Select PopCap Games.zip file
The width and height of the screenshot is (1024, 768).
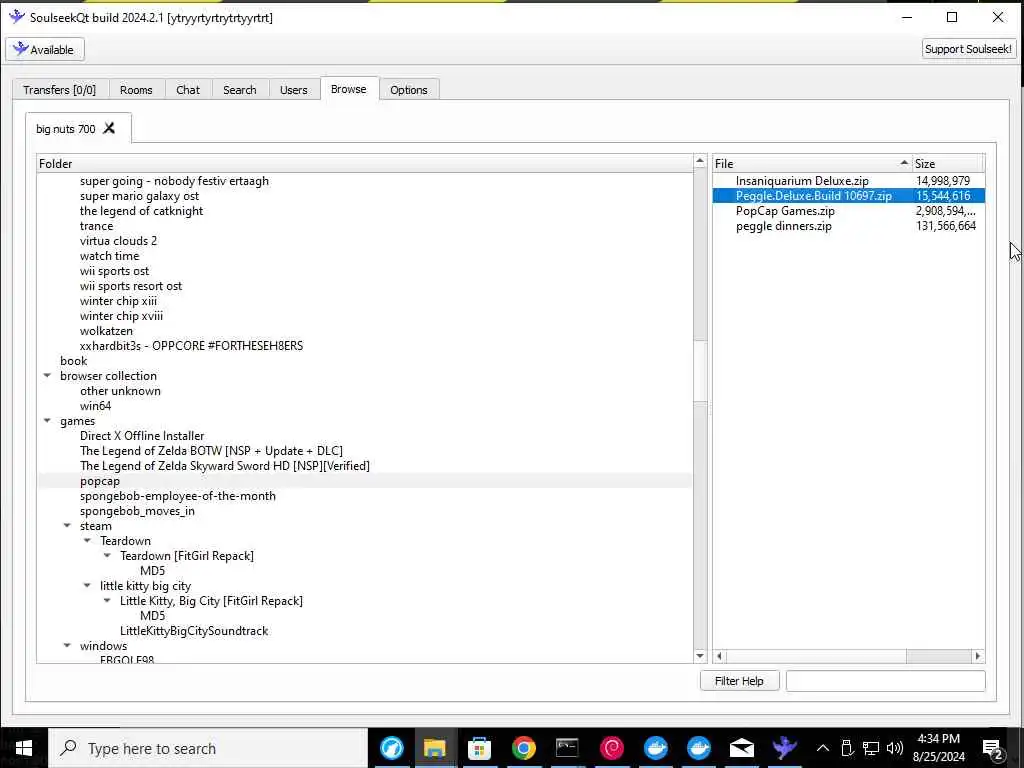[x=785, y=211]
